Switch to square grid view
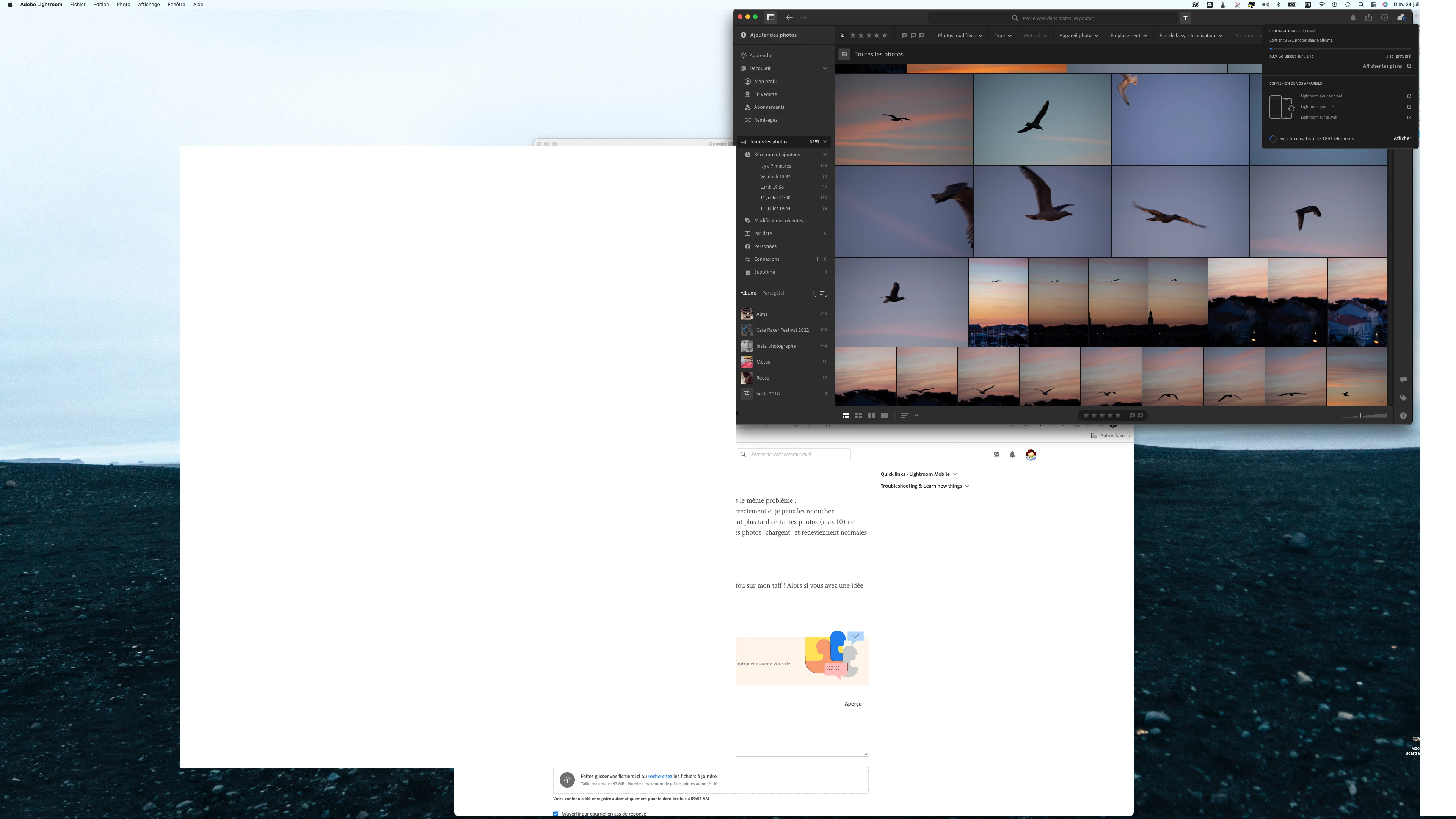 tap(858, 416)
